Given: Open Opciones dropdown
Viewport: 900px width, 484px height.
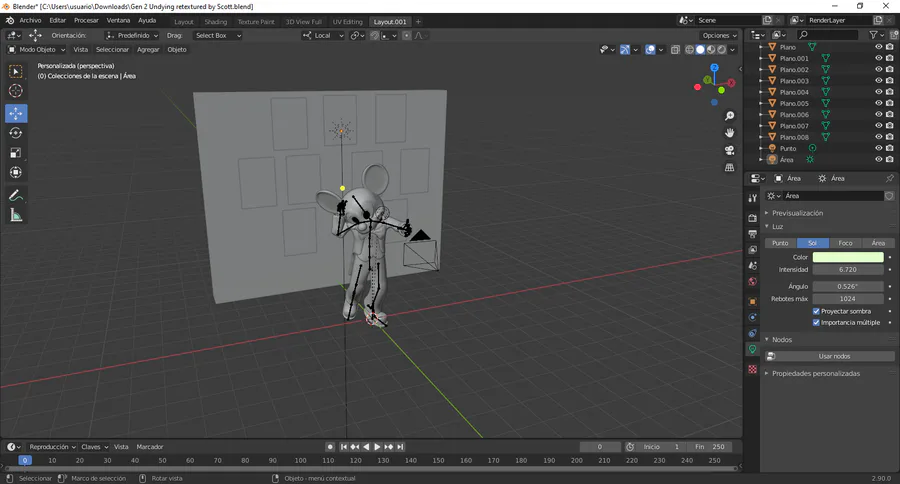Looking at the screenshot, I should click(x=719, y=36).
